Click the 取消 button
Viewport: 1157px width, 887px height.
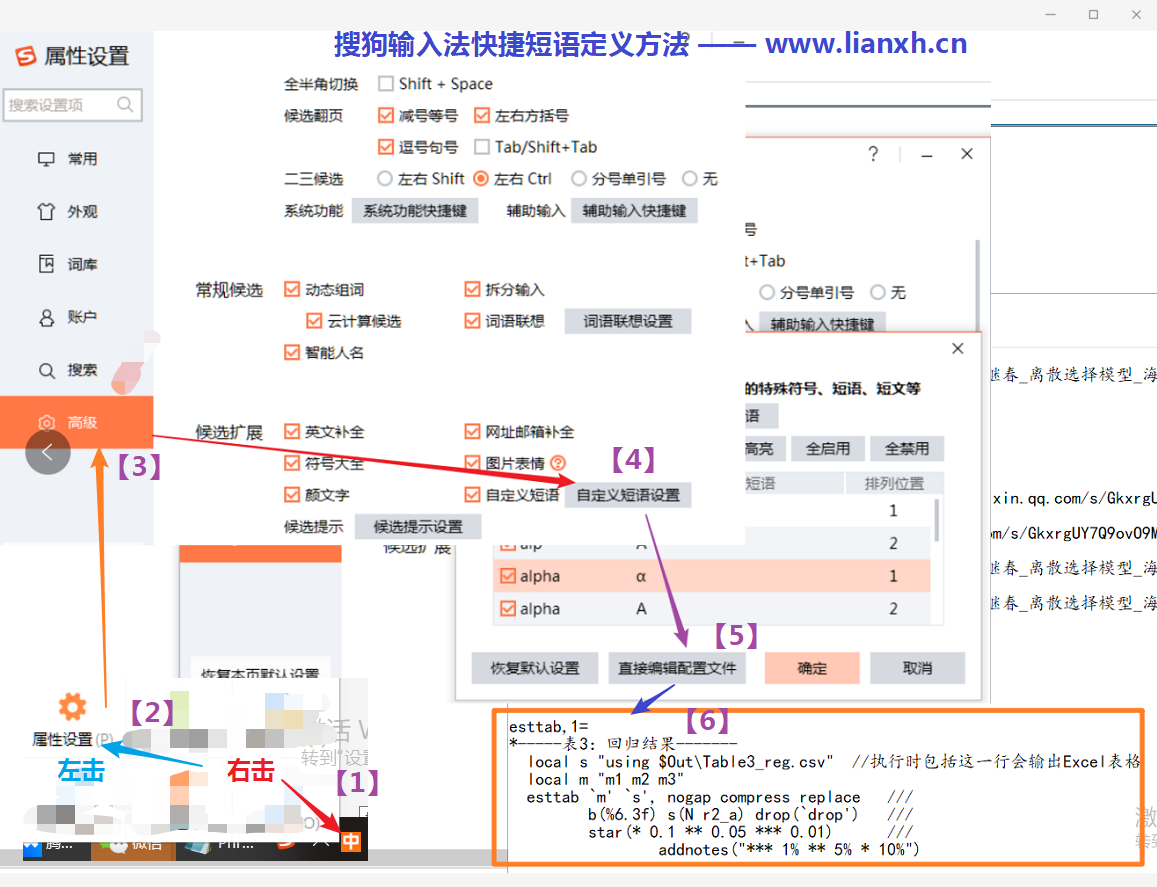pos(918,669)
